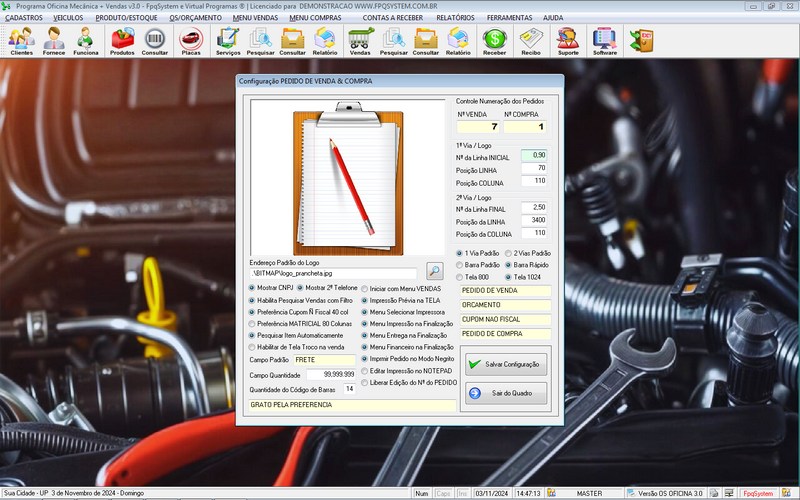Open the Serviços toolbar icon

point(228,40)
